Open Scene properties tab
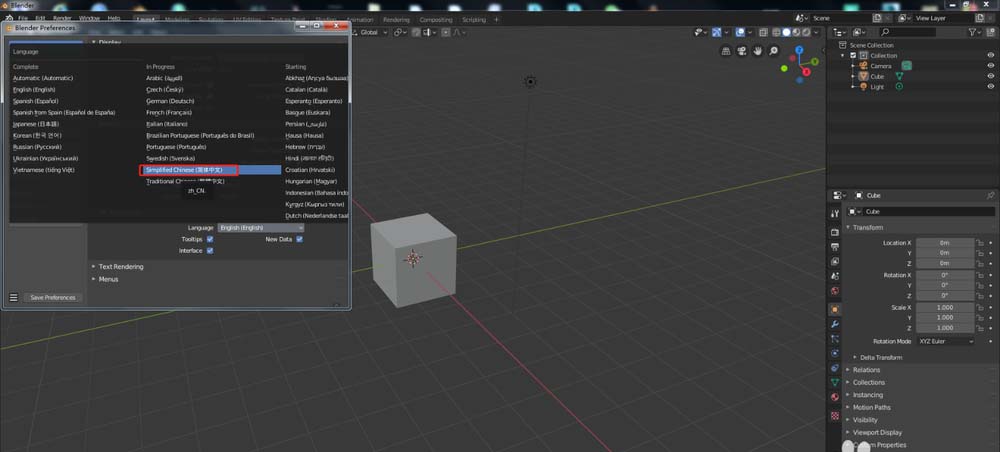The width and height of the screenshot is (1000, 452). [835, 276]
